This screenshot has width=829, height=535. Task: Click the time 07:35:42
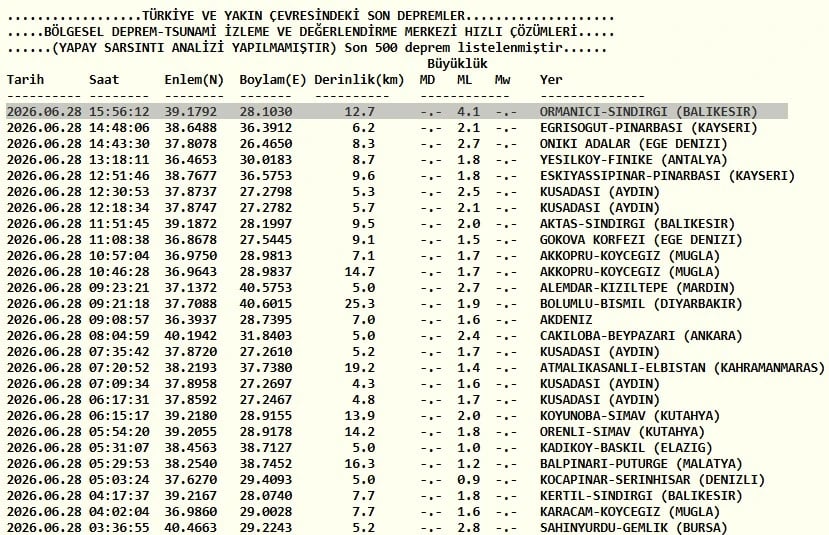tap(119, 352)
